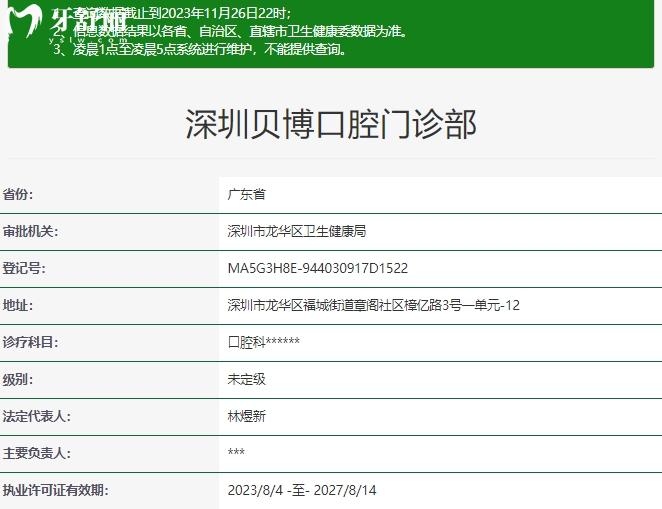Select the 法定代表人 label
The height and width of the screenshot is (509, 662).
(x=37, y=416)
